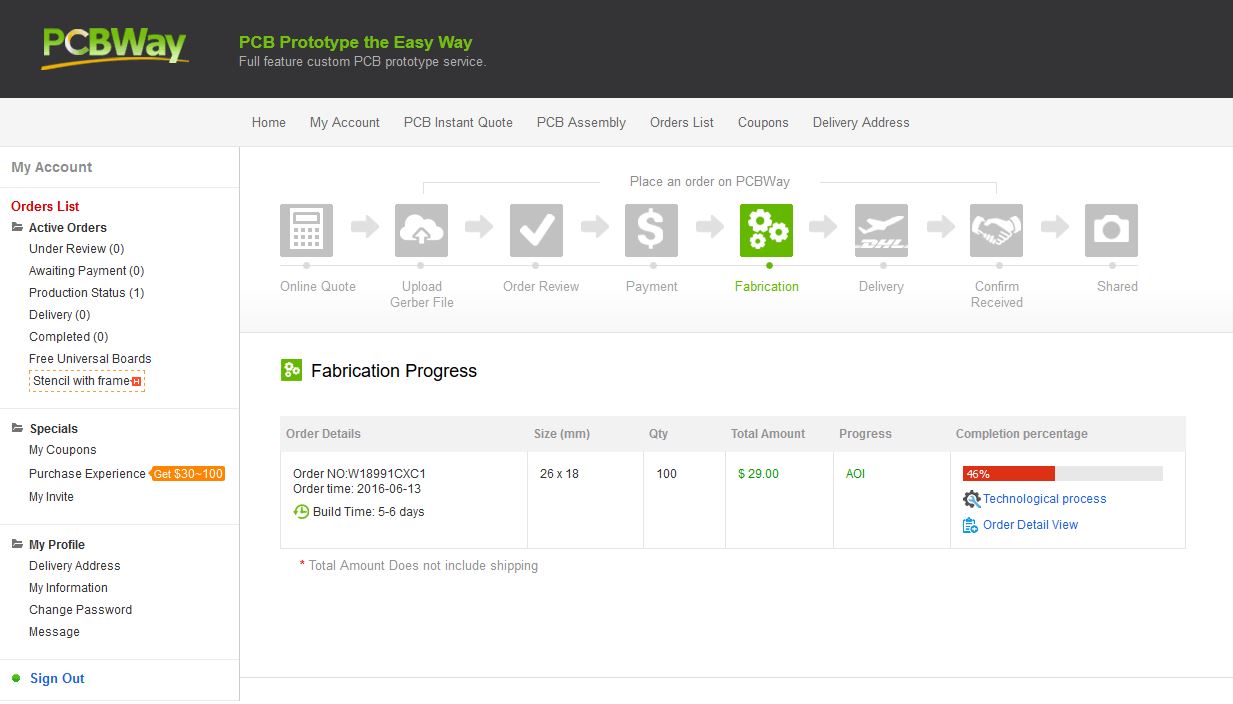Open the Technological process link

pyautogui.click(x=1044, y=499)
